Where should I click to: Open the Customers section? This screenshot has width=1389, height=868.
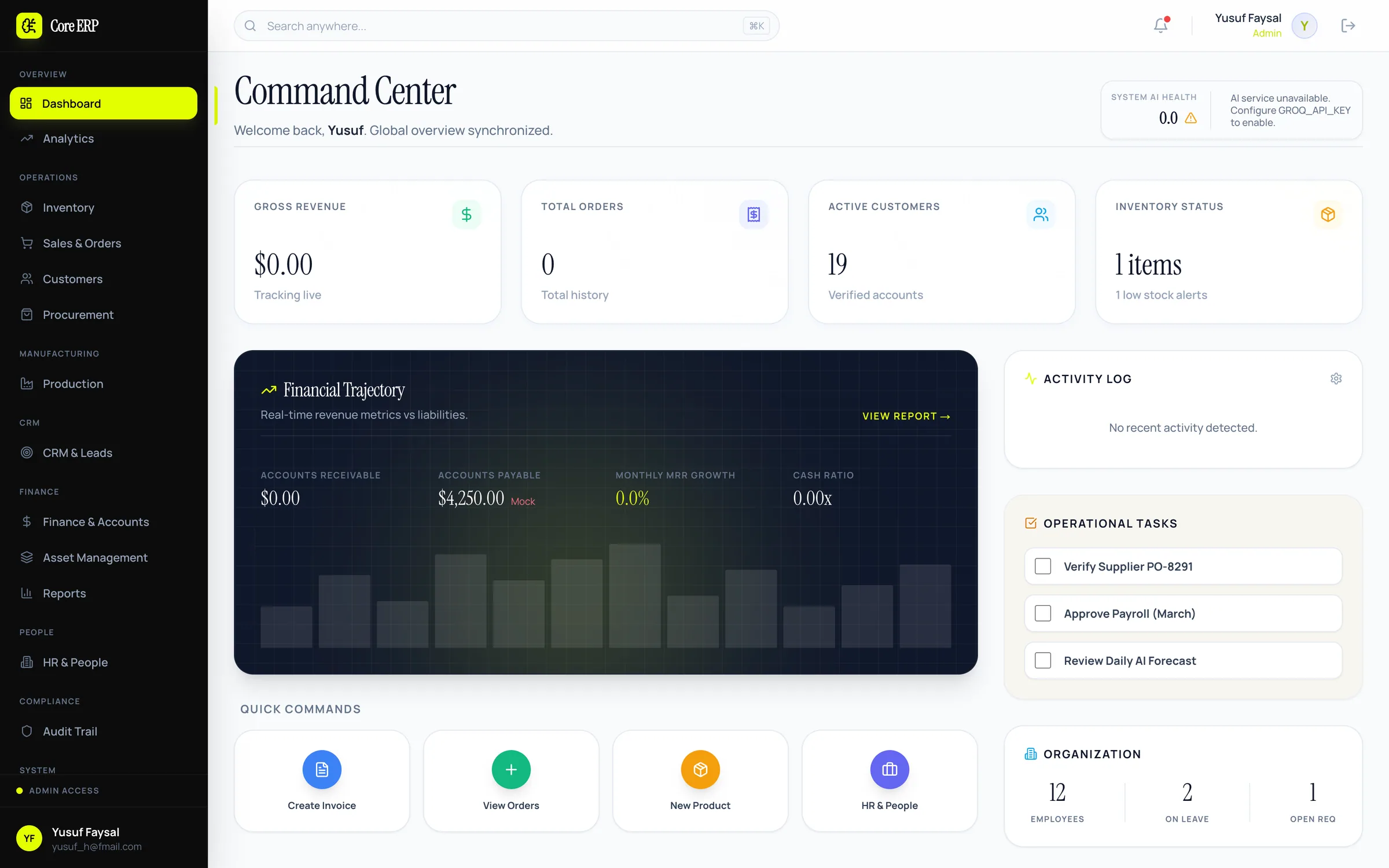point(104,279)
